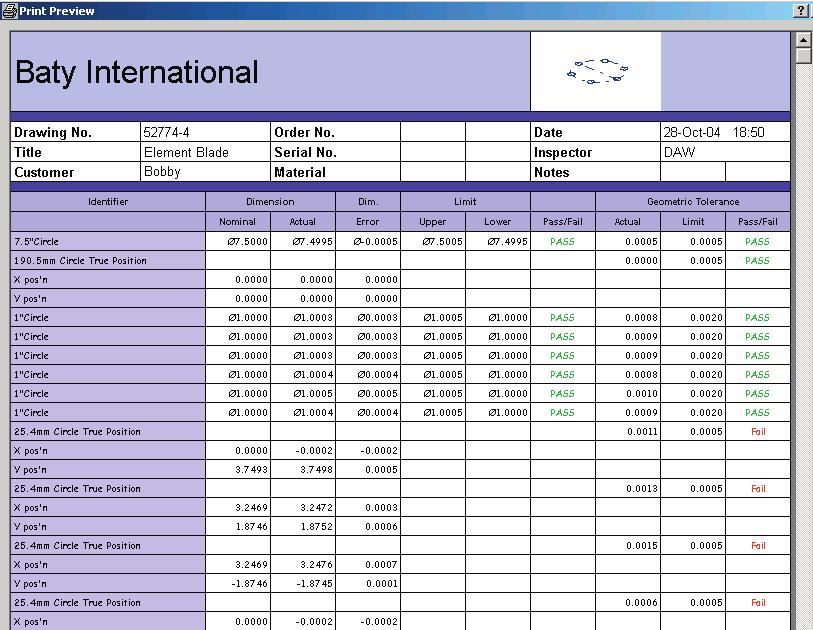813x630 pixels.
Task: Click the Dim. column header
Action: [x=368, y=202]
